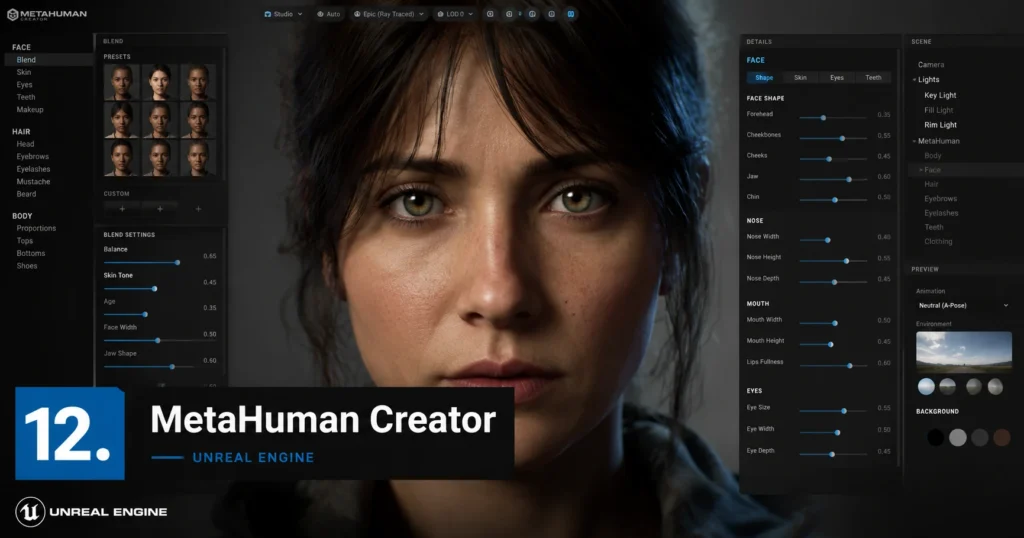Select Rim Light in the Scene panel
This screenshot has height=538, width=1024.
[940, 125]
